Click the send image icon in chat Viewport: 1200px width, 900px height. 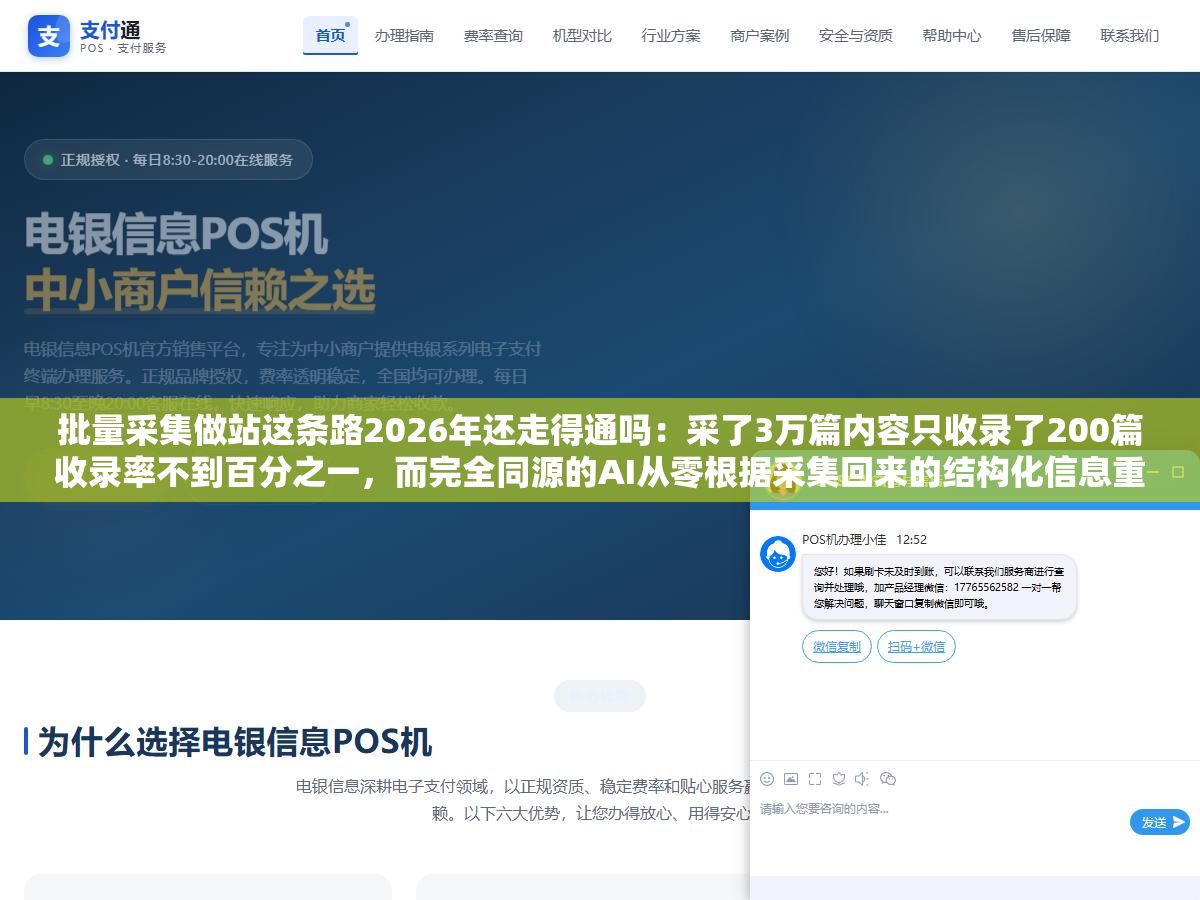791,779
